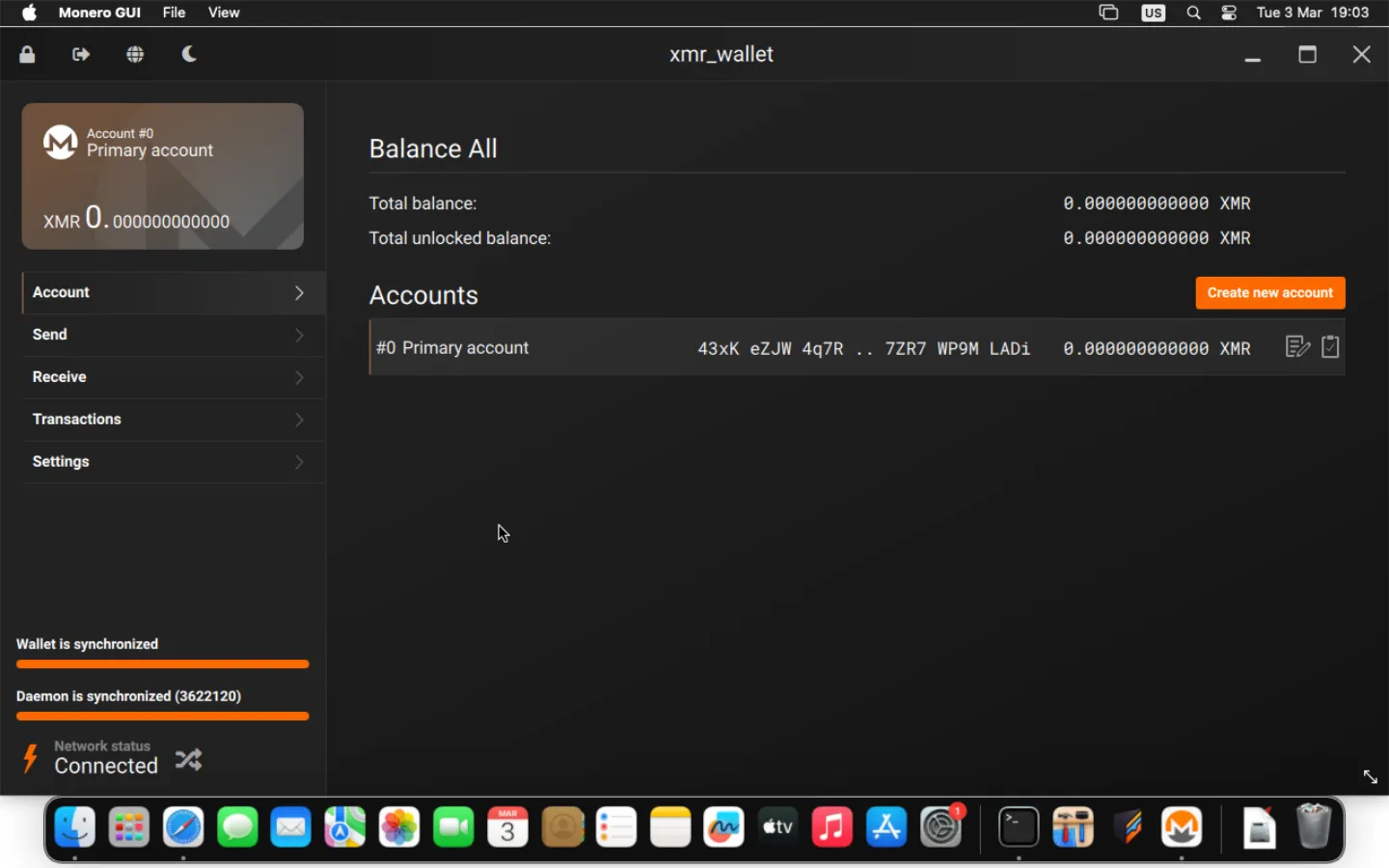Click the resize handle arrow in the corner
The image size is (1389, 868).
point(1371,777)
